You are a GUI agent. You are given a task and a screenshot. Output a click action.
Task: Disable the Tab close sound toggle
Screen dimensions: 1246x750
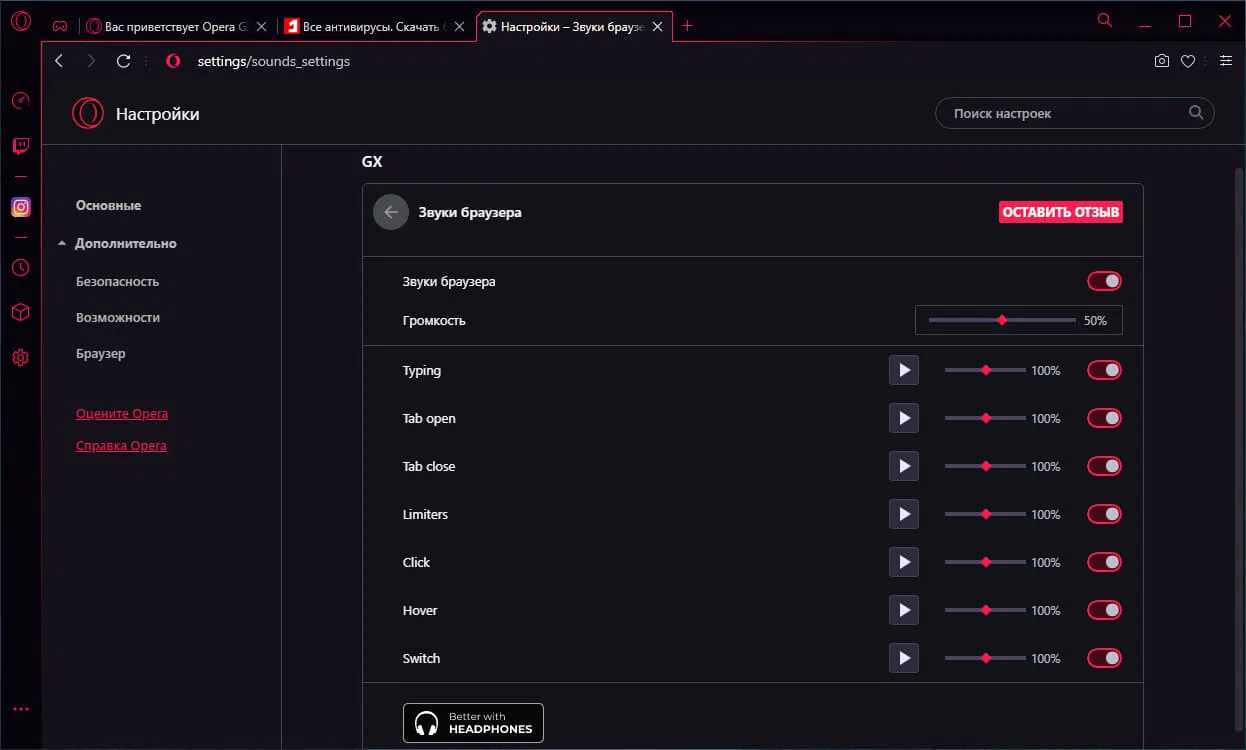coord(1104,466)
